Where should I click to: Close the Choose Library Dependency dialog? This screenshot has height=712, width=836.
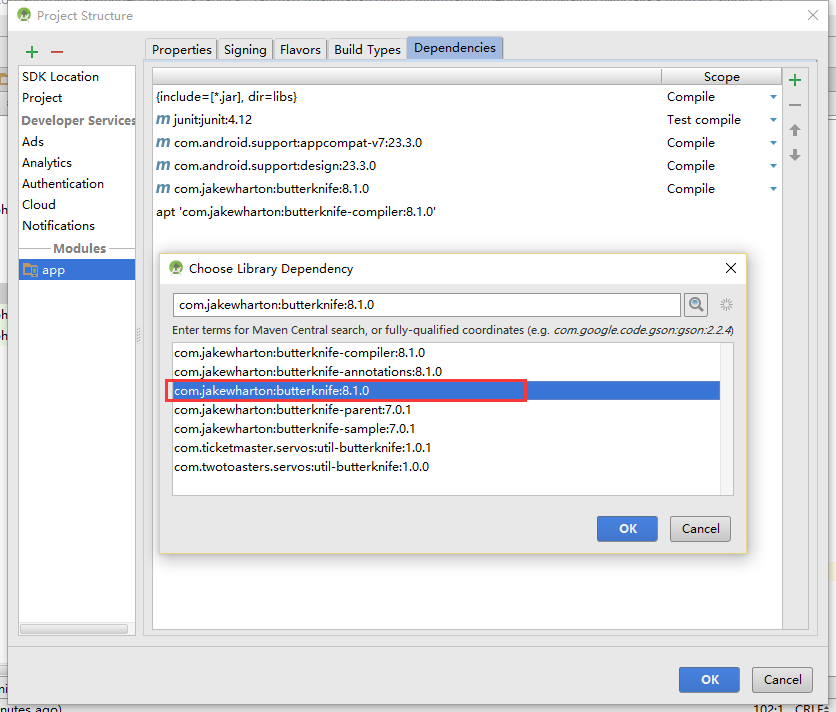tap(731, 268)
